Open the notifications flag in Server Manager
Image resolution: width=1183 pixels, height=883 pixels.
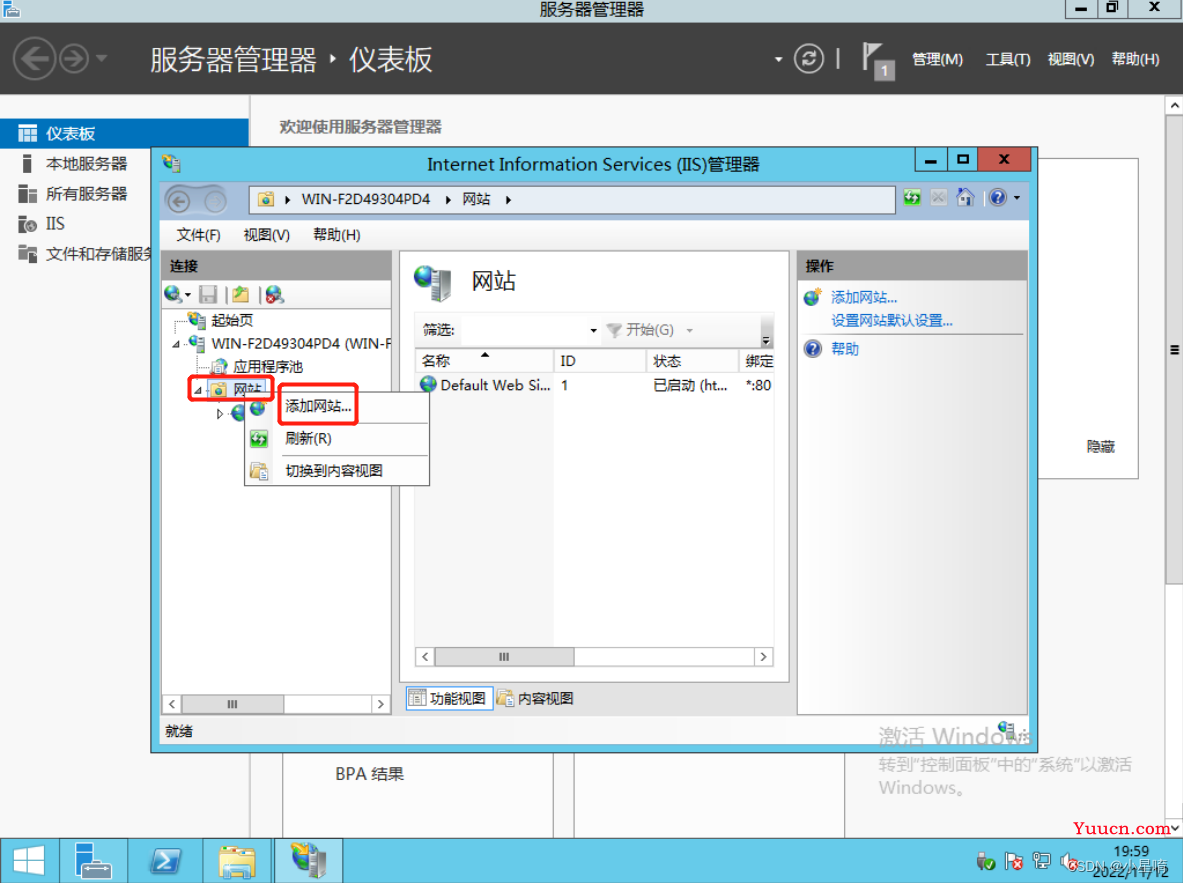[x=877, y=60]
